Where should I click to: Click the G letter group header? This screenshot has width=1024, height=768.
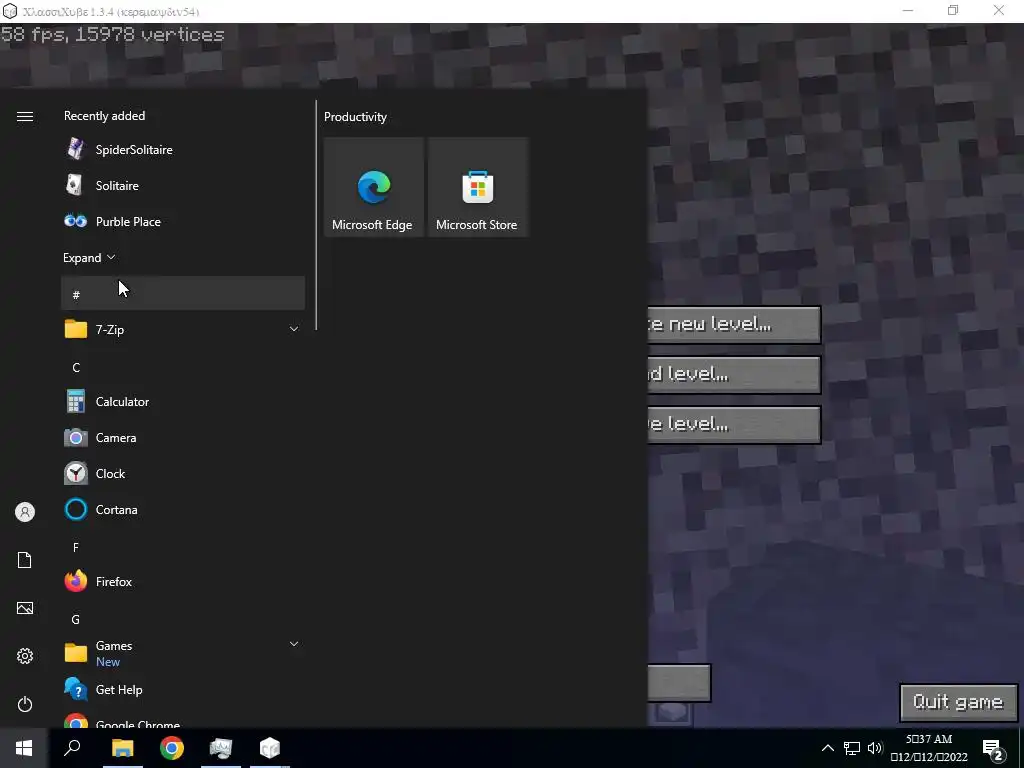click(x=183, y=619)
